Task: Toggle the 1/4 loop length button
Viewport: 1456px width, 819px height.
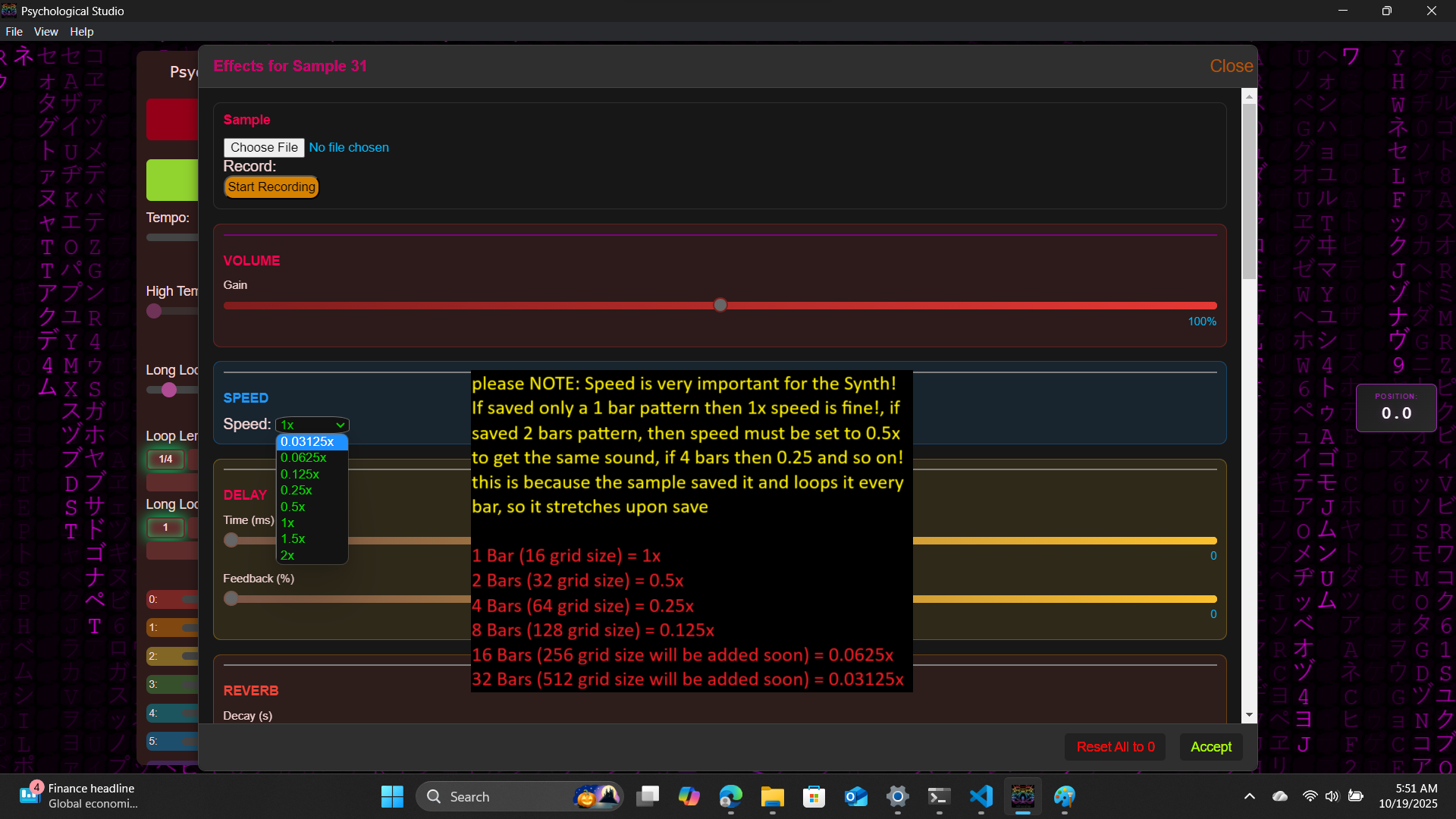Action: (x=165, y=459)
